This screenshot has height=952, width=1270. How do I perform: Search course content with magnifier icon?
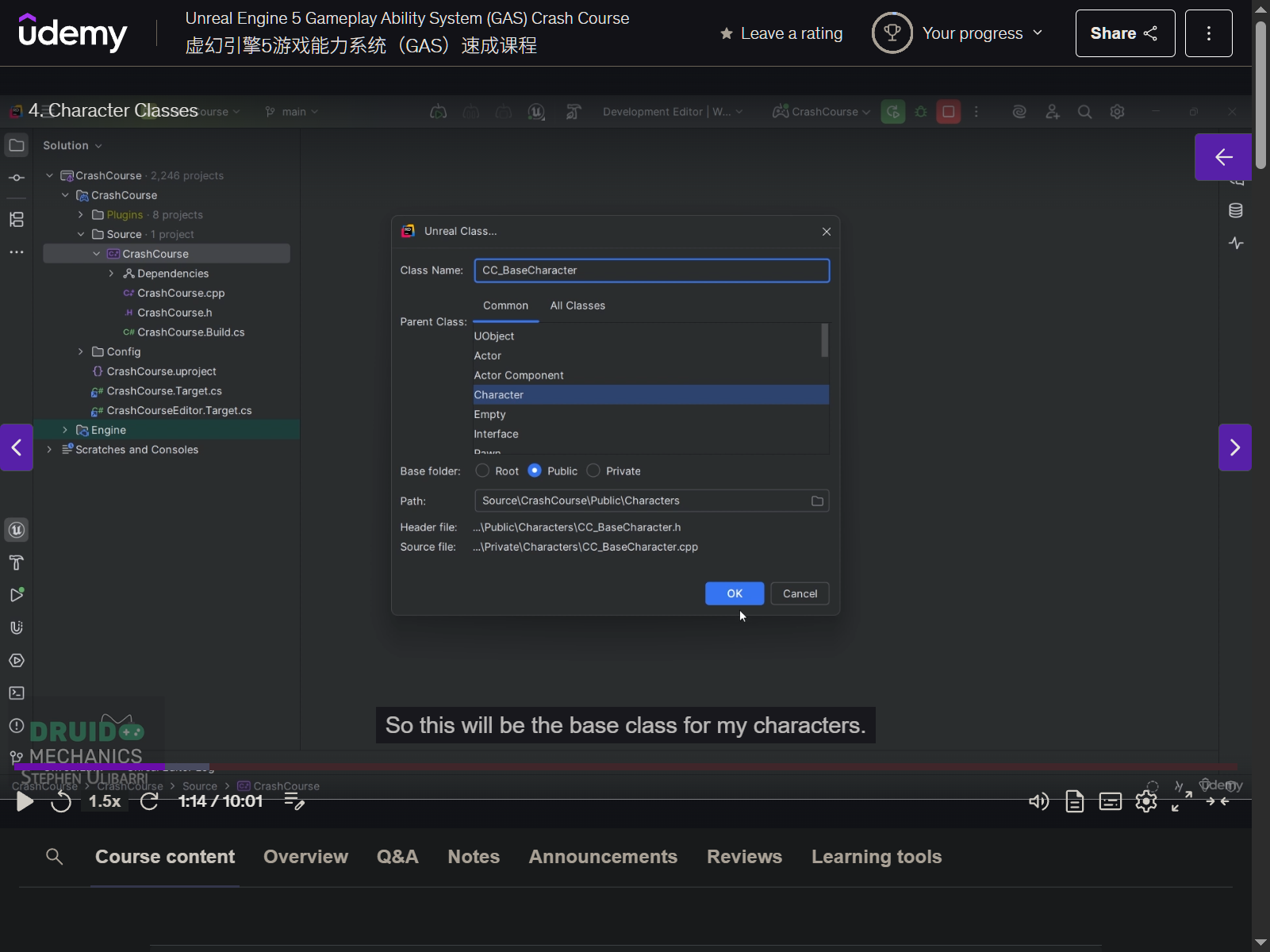[55, 857]
